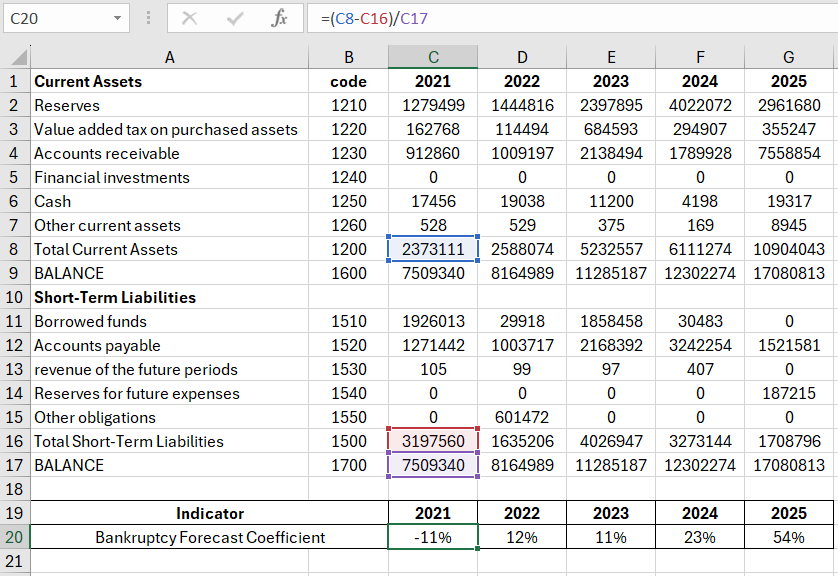Viewport: 838px width, 576px height.
Task: Open the Name Box dropdown arrow
Action: tap(119, 19)
